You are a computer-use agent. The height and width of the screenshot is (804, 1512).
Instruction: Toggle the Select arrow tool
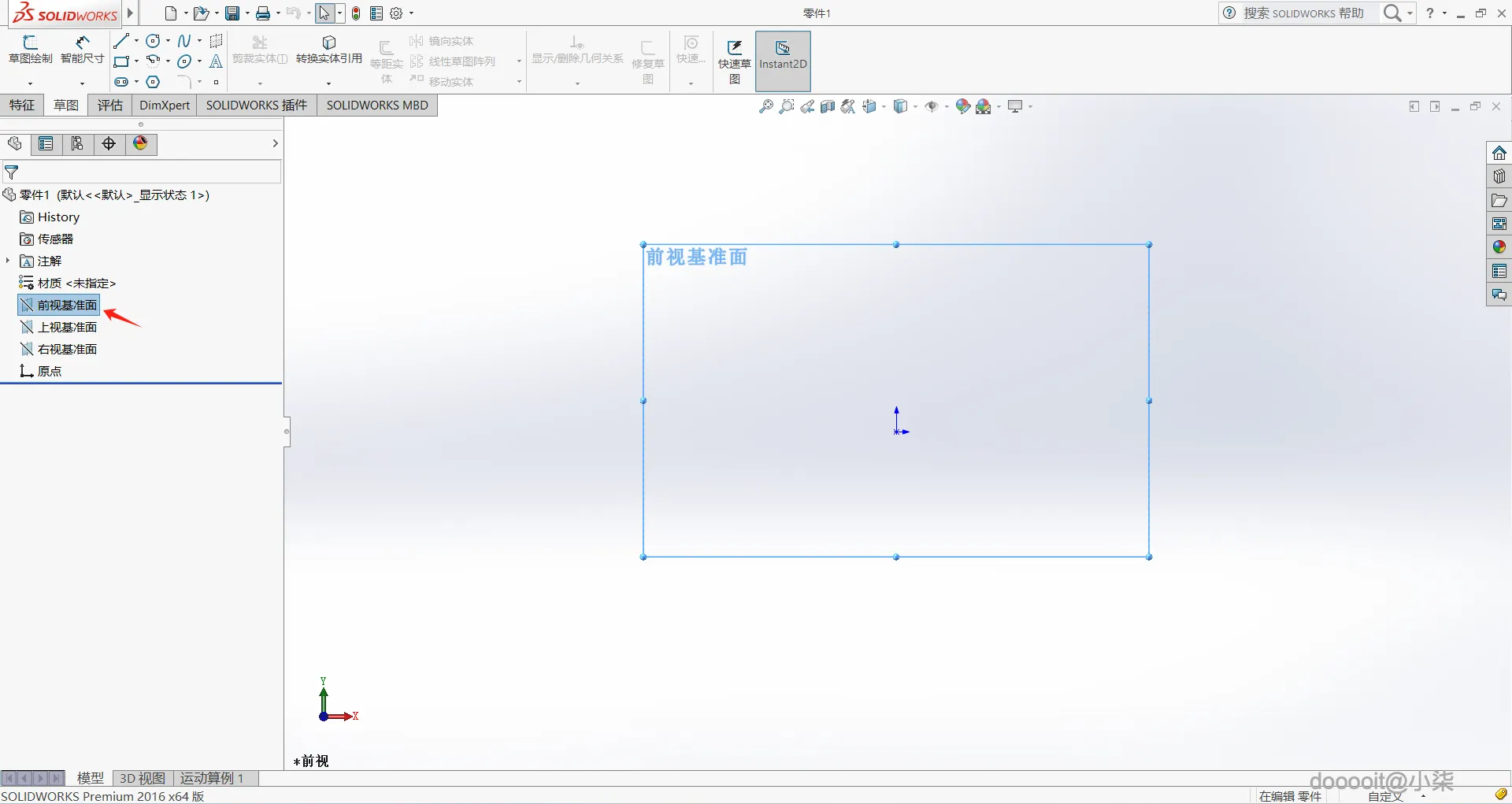pyautogui.click(x=324, y=13)
